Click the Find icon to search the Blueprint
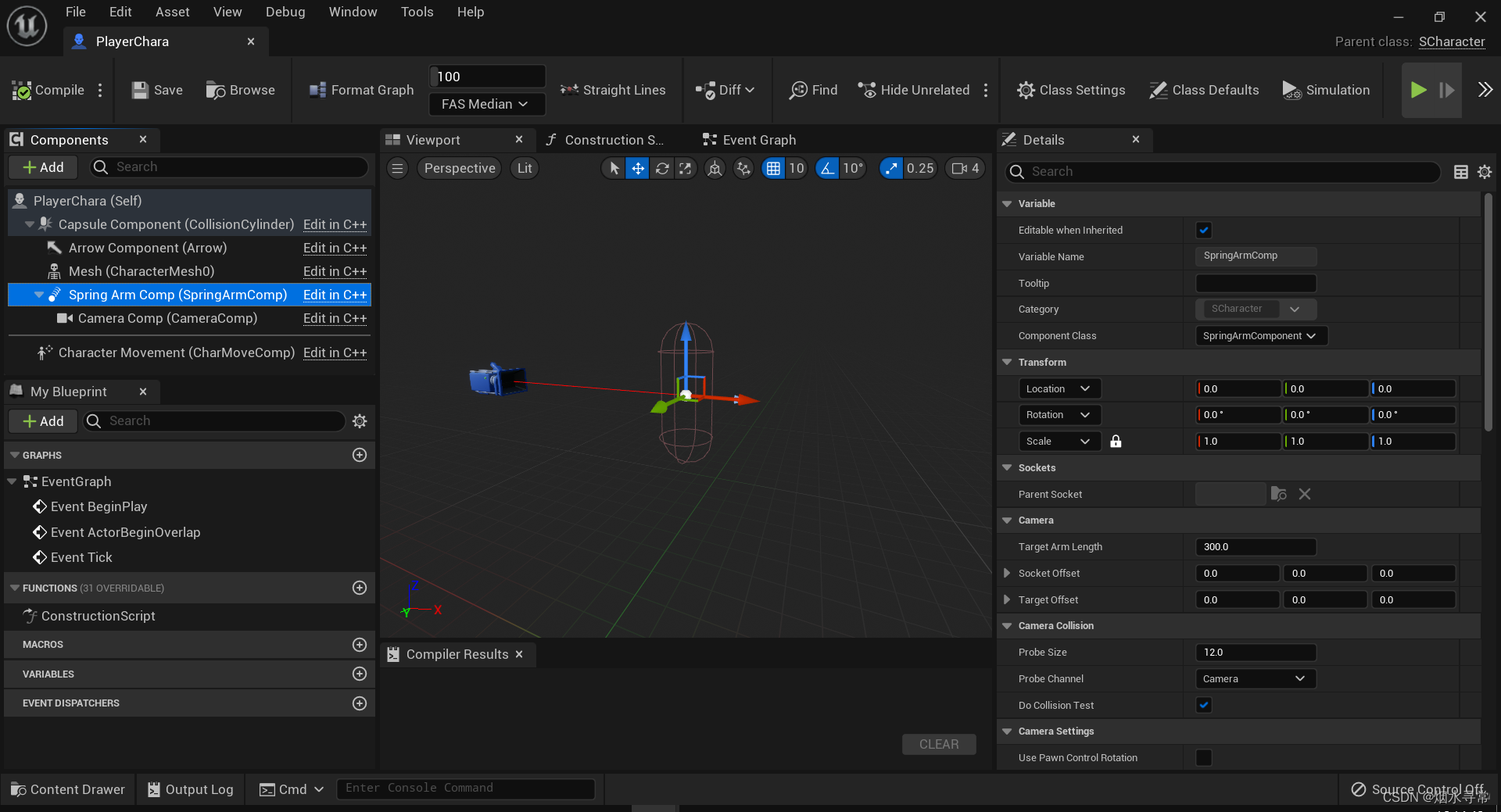The width and height of the screenshot is (1501, 812). [x=799, y=90]
